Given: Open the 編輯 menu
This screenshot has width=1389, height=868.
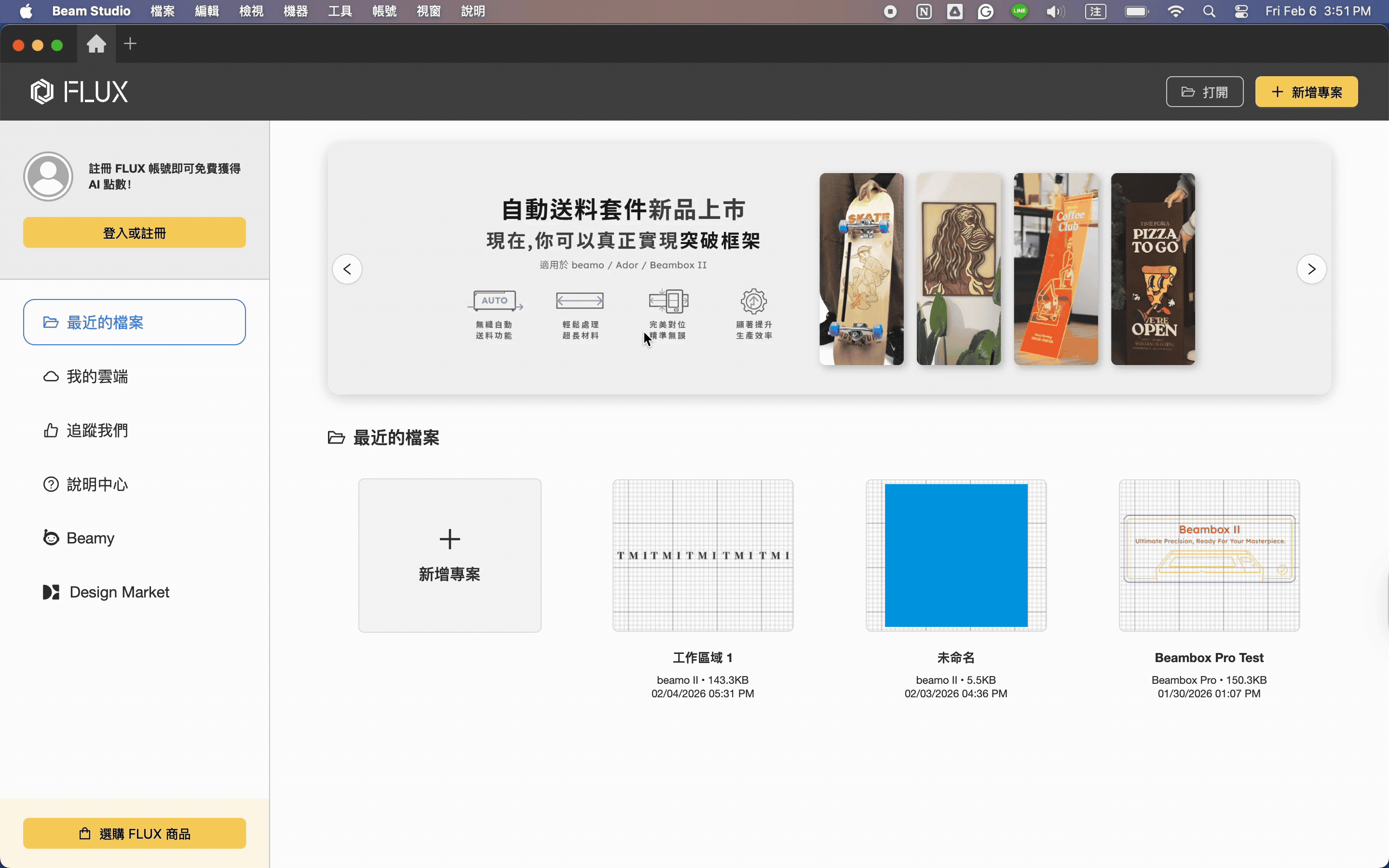Looking at the screenshot, I should pos(206,12).
